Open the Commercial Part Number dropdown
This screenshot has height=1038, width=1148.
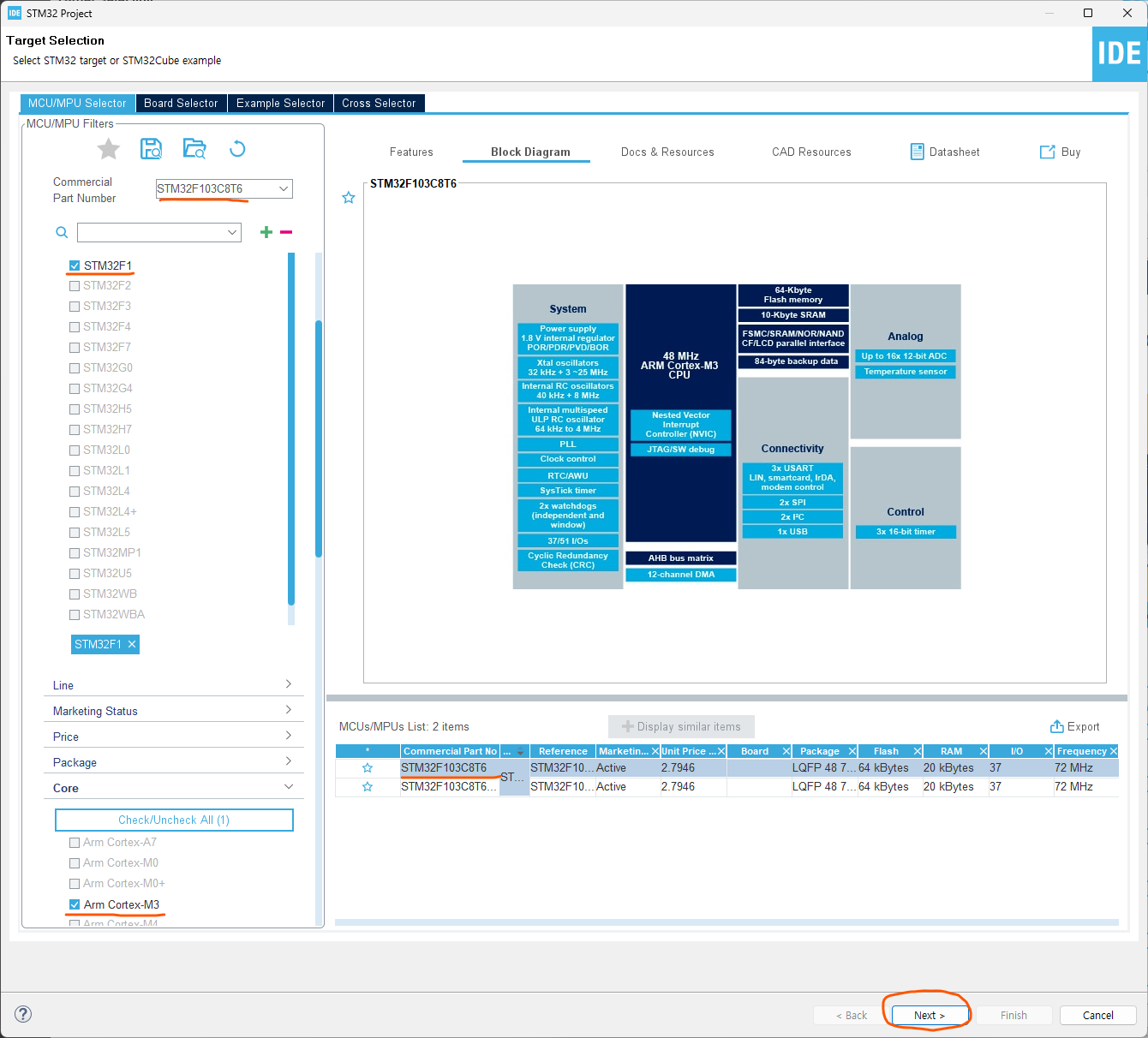284,188
